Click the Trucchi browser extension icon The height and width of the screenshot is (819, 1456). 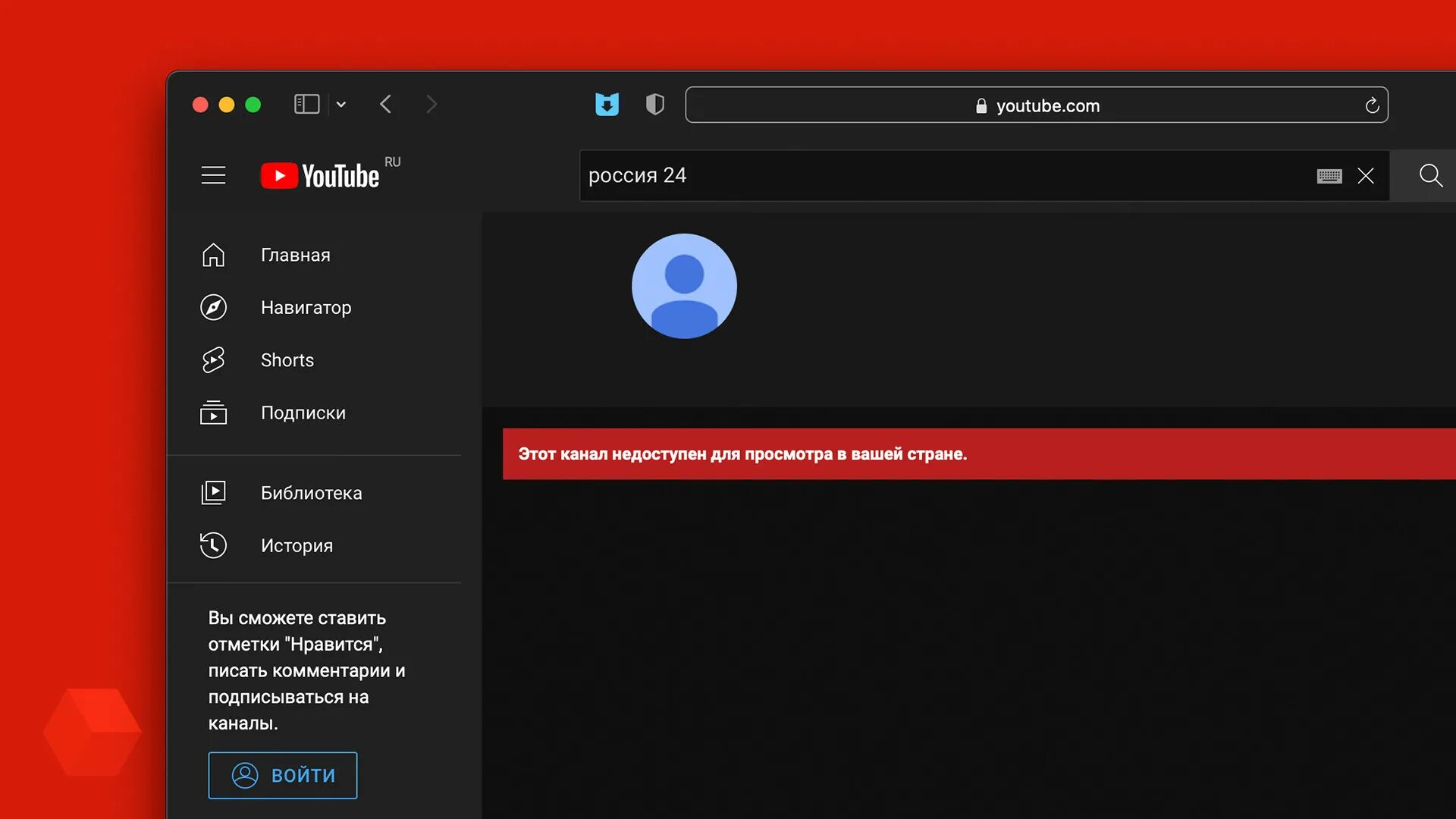pos(605,104)
